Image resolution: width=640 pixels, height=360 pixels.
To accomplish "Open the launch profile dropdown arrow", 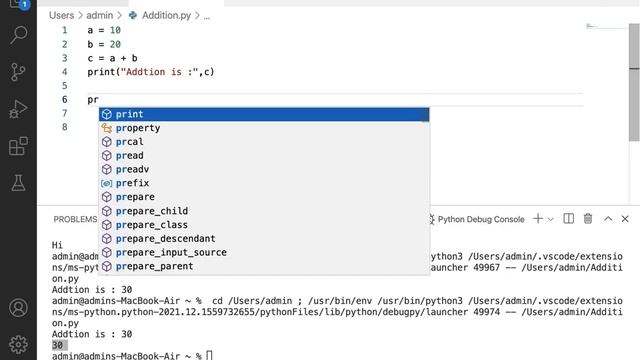I will tap(551, 219).
